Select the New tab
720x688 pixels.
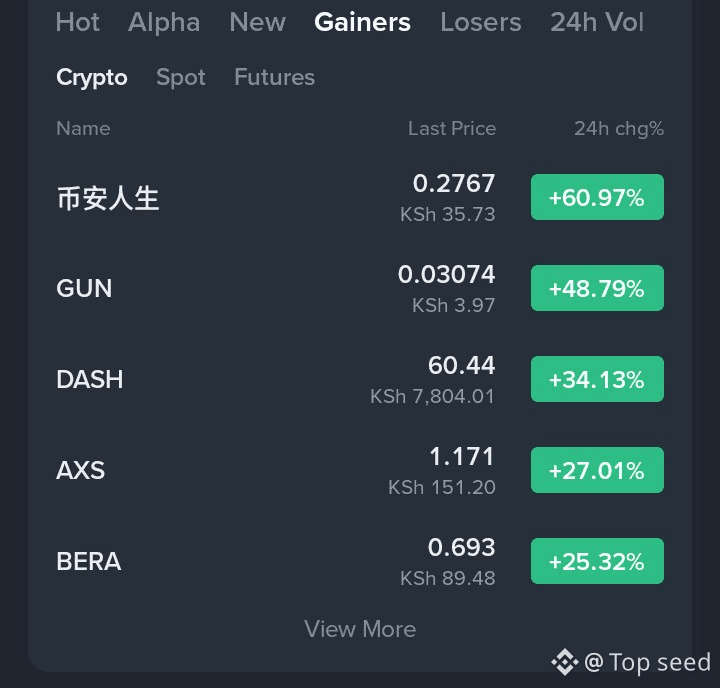(x=257, y=22)
